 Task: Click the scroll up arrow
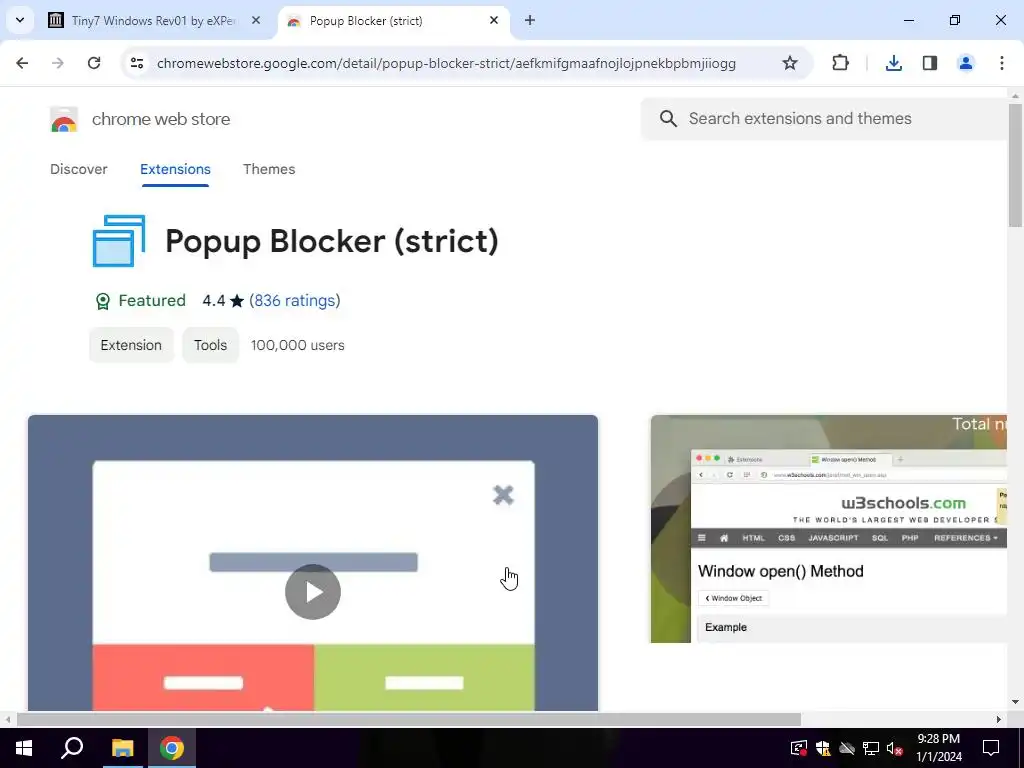(x=1015, y=95)
